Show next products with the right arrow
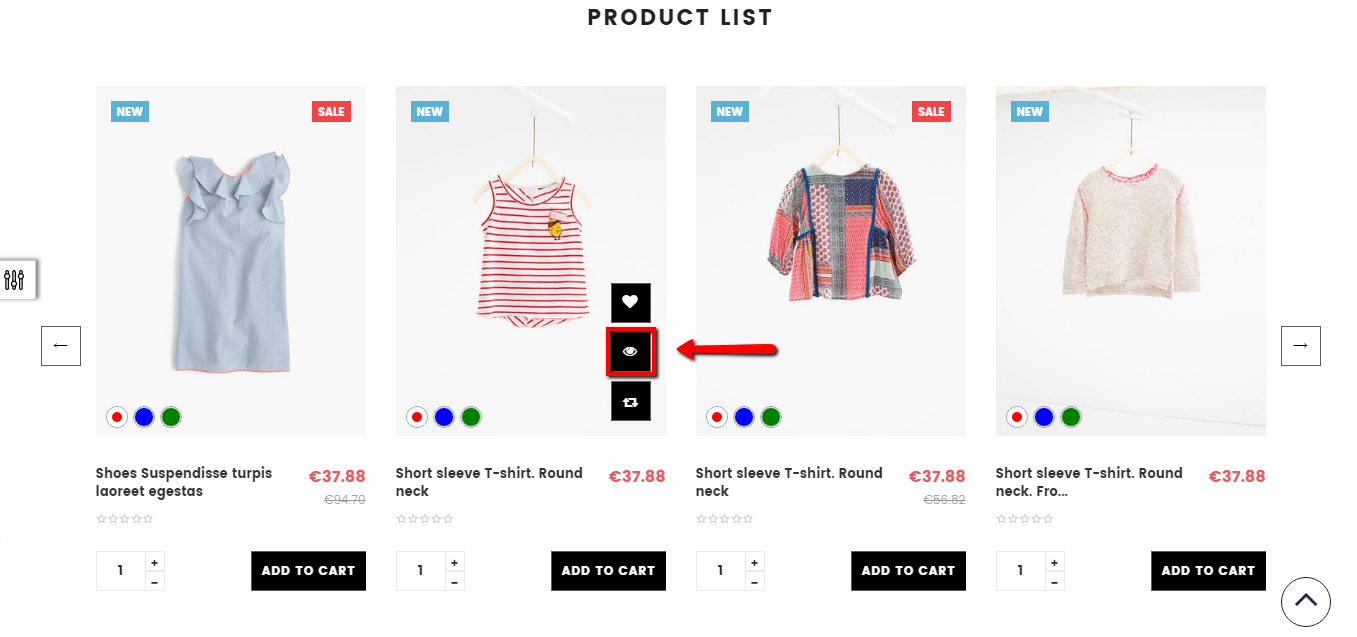 click(x=1300, y=346)
